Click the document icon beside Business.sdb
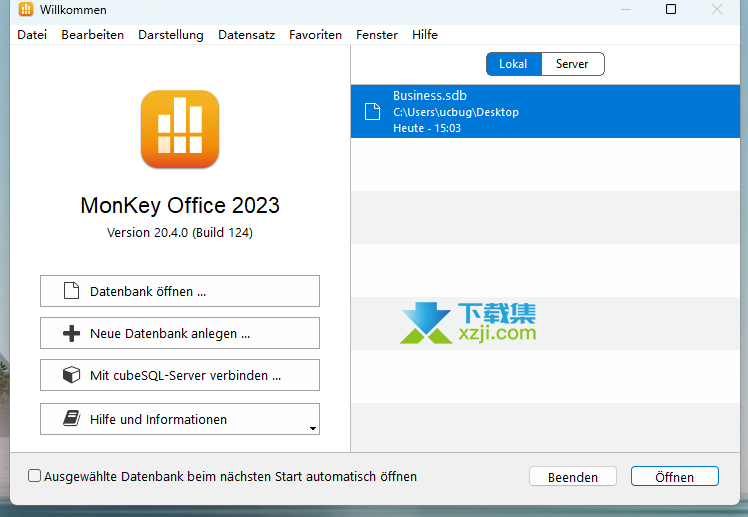 click(x=373, y=112)
